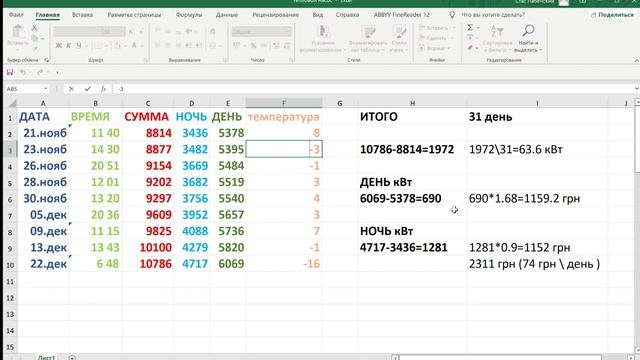Screen dimensions: 640x360
Task: Open the AutoSum dropdown arrow
Action: click(478, 27)
